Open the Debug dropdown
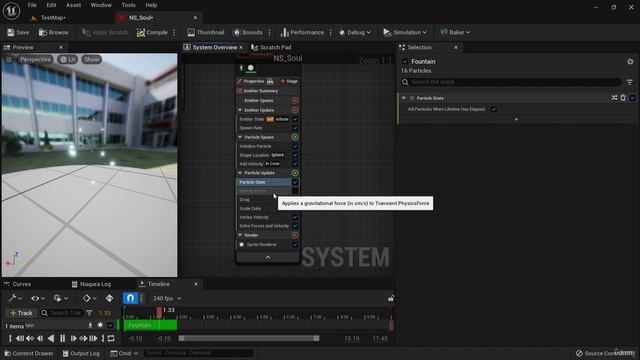640x360 pixels. coord(355,32)
